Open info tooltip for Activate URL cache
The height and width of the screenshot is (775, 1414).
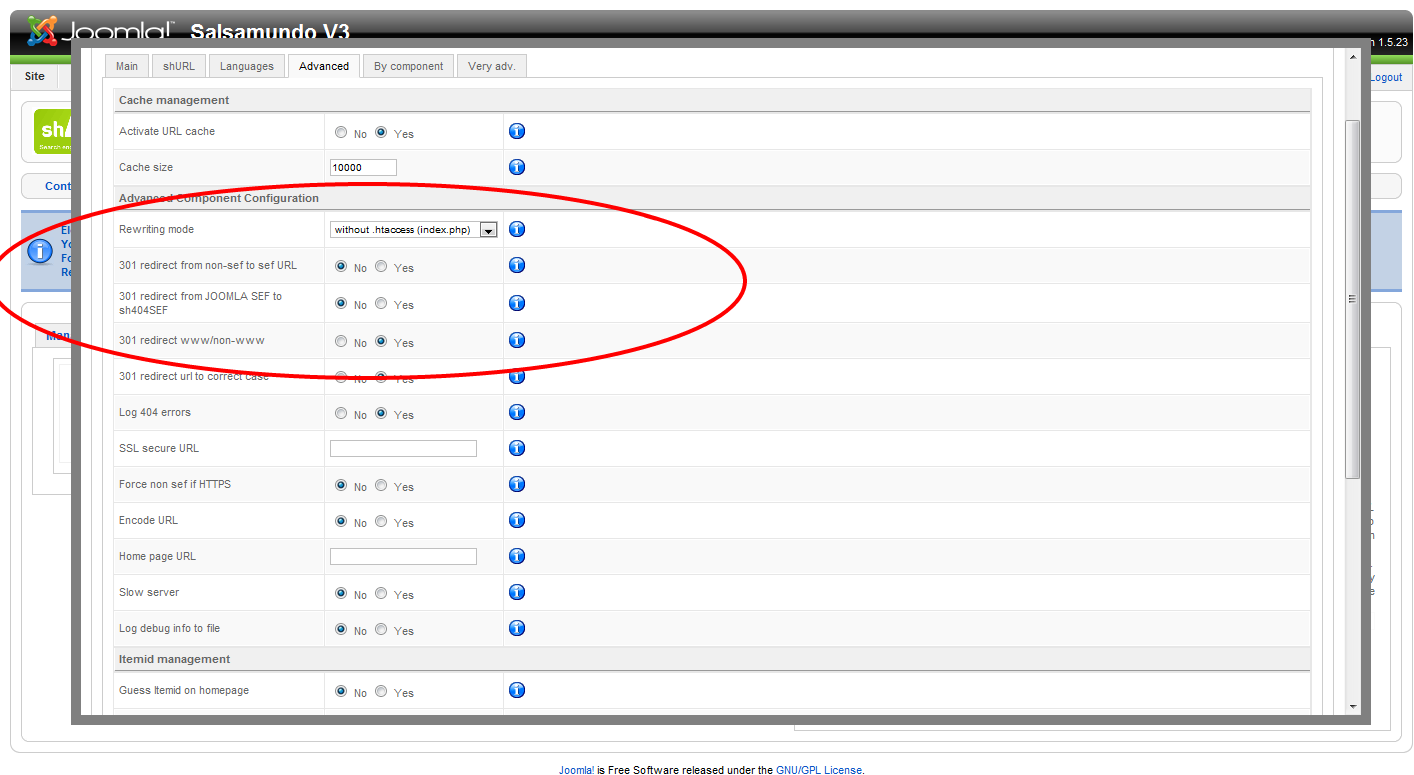pyautogui.click(x=517, y=131)
